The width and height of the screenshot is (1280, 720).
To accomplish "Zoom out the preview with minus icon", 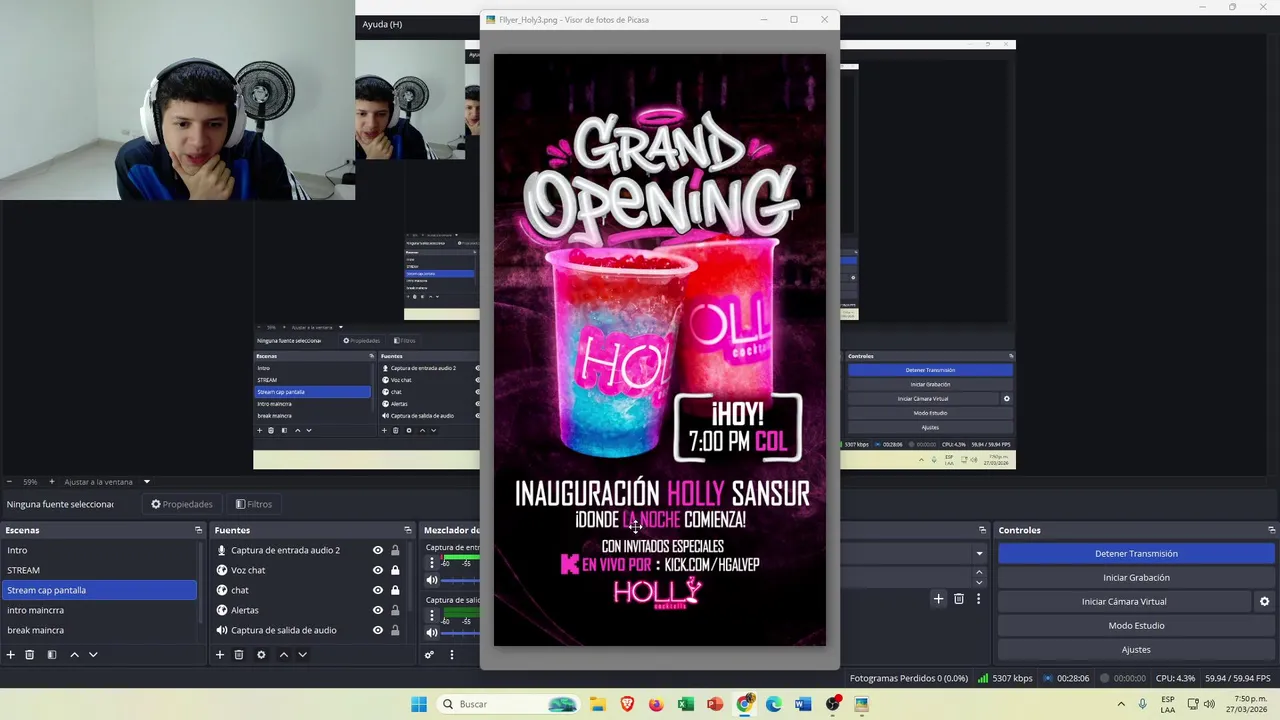I will [x=9, y=482].
